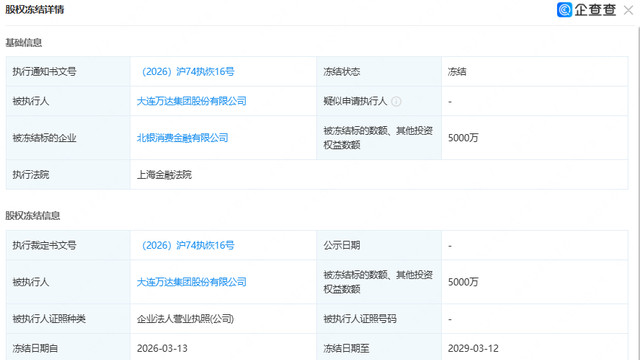The height and width of the screenshot is (360, 640).
Task: Click 5000万 value in 股权冻结信息 table
Action: pos(463,282)
